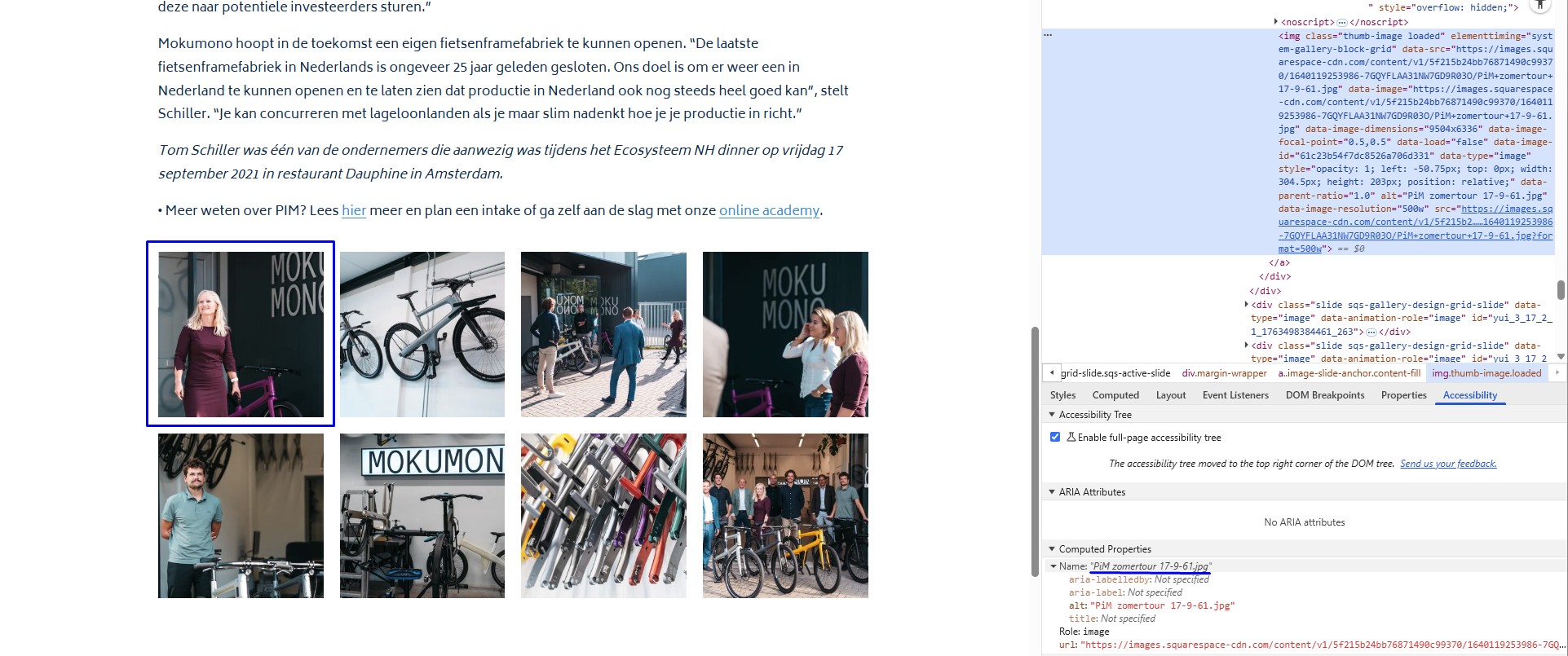Viewport: 1568px width, 656px height.
Task: Collapse the Accessibility Tree section
Action: tap(1052, 415)
